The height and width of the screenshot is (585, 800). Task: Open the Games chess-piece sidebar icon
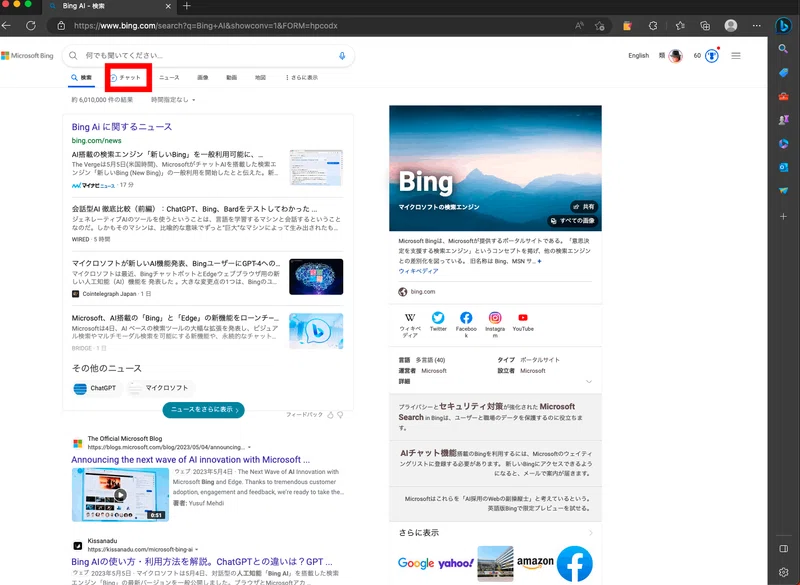click(x=783, y=120)
